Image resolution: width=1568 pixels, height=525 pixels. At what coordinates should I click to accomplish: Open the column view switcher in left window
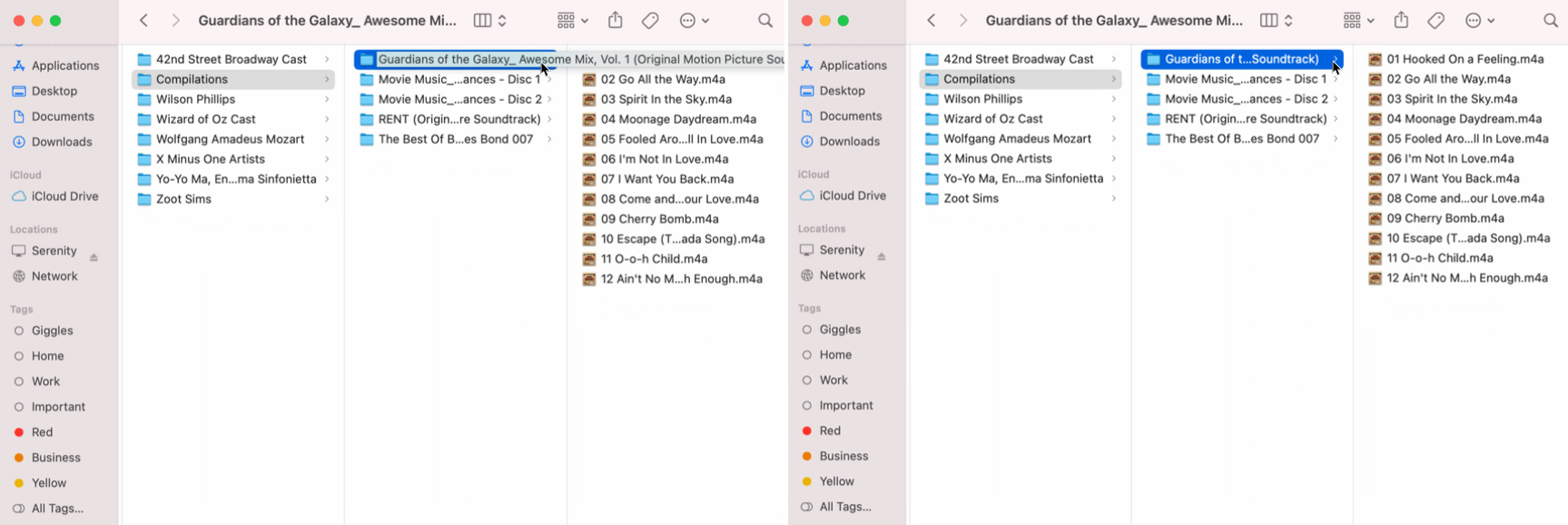click(x=489, y=20)
